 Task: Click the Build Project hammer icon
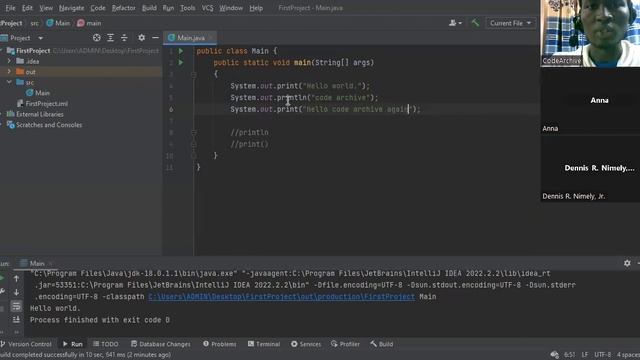(x=475, y=23)
